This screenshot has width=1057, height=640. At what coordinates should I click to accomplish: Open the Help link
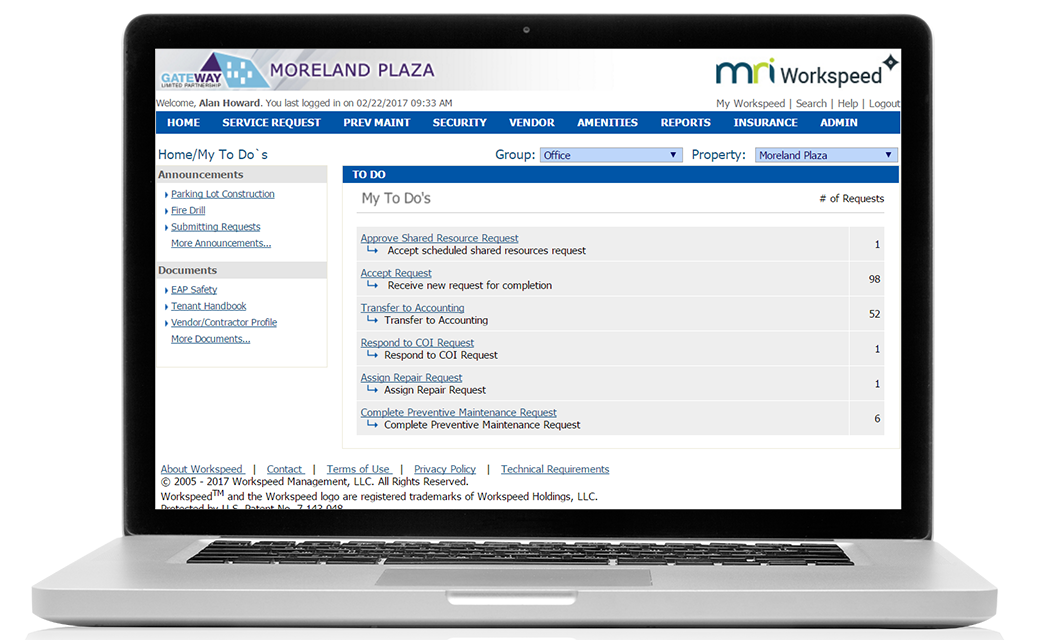coord(847,103)
